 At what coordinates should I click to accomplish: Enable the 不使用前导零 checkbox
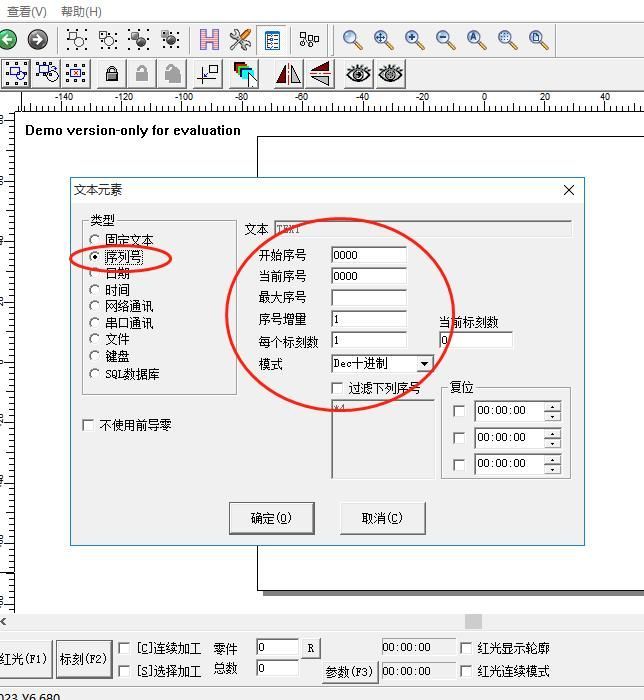click(x=88, y=425)
